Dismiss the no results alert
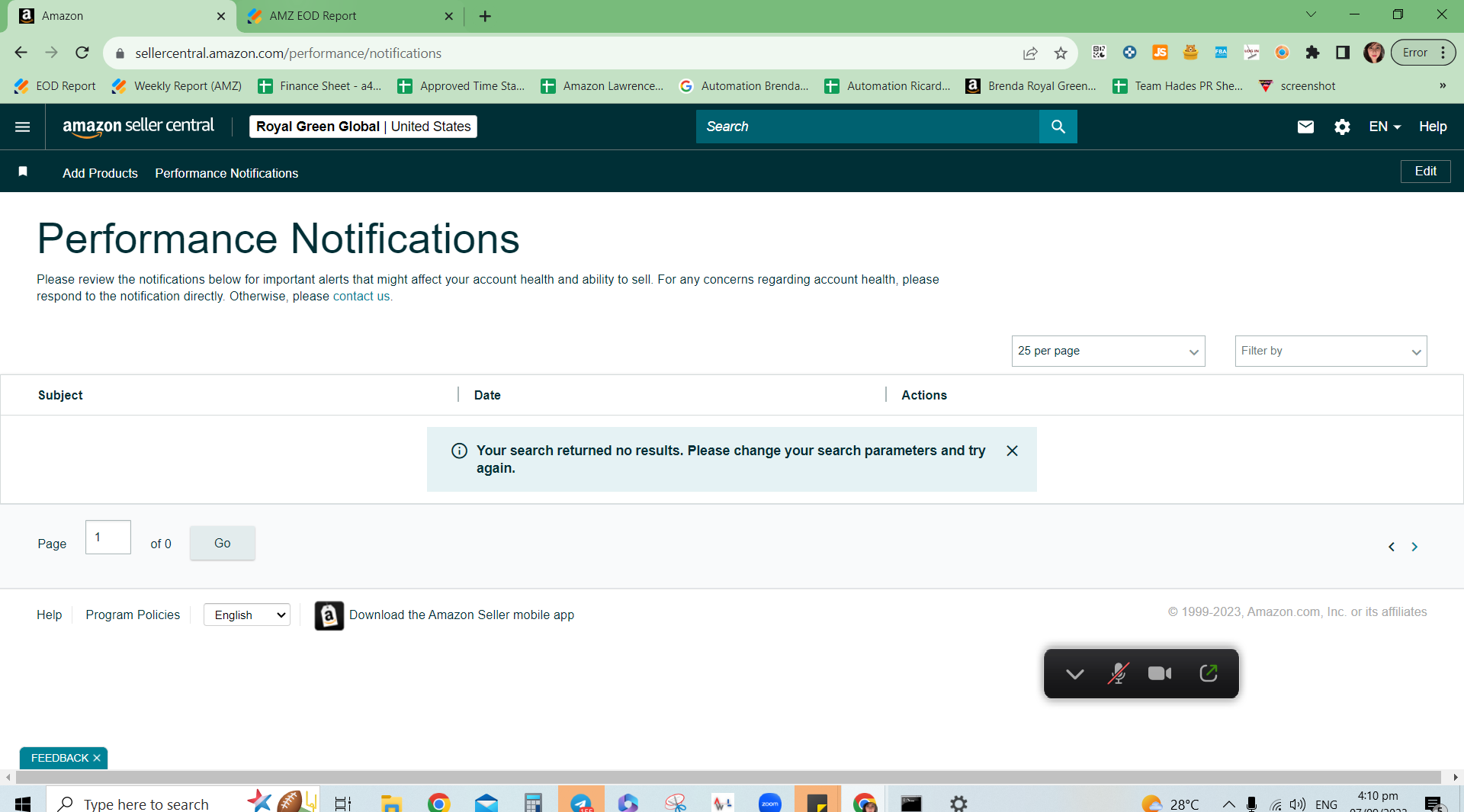This screenshot has height=812, width=1464. (1012, 451)
